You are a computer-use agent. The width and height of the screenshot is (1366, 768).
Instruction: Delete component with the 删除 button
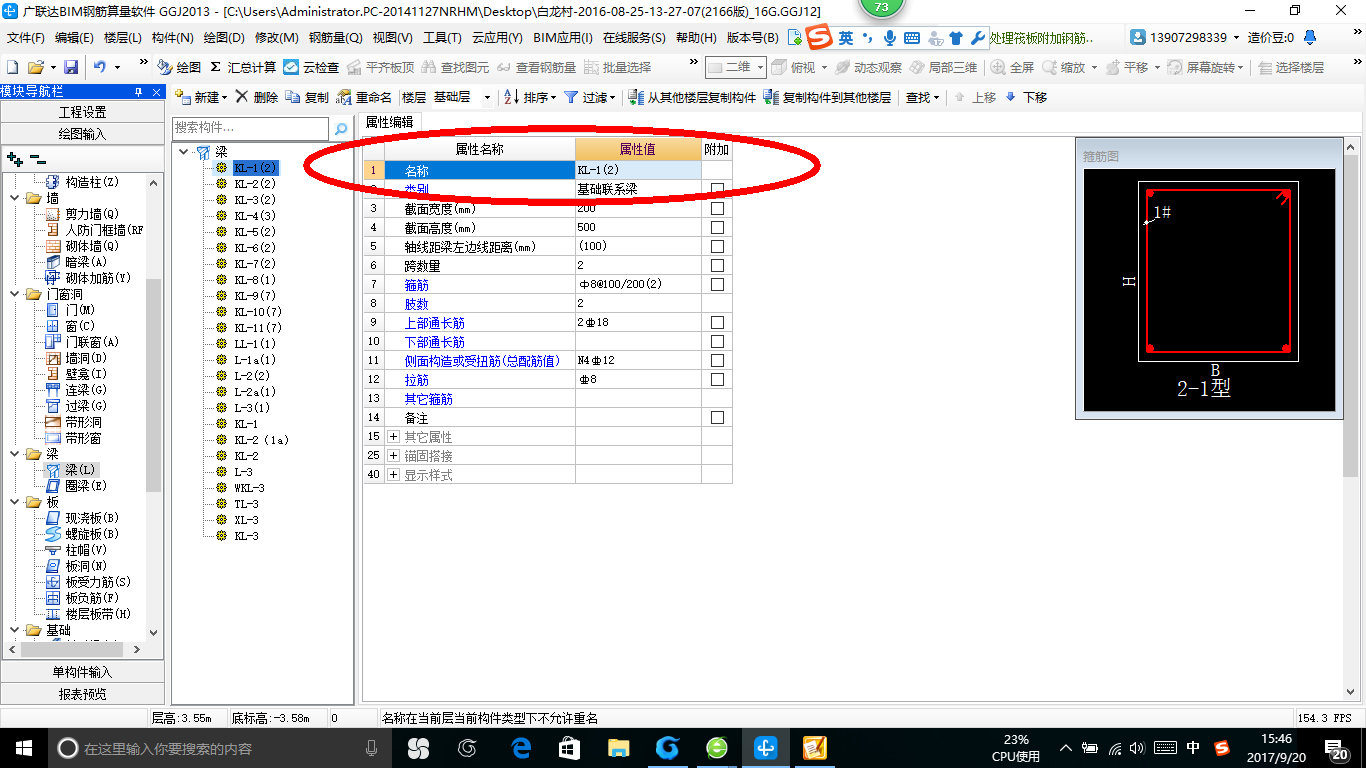pos(257,97)
